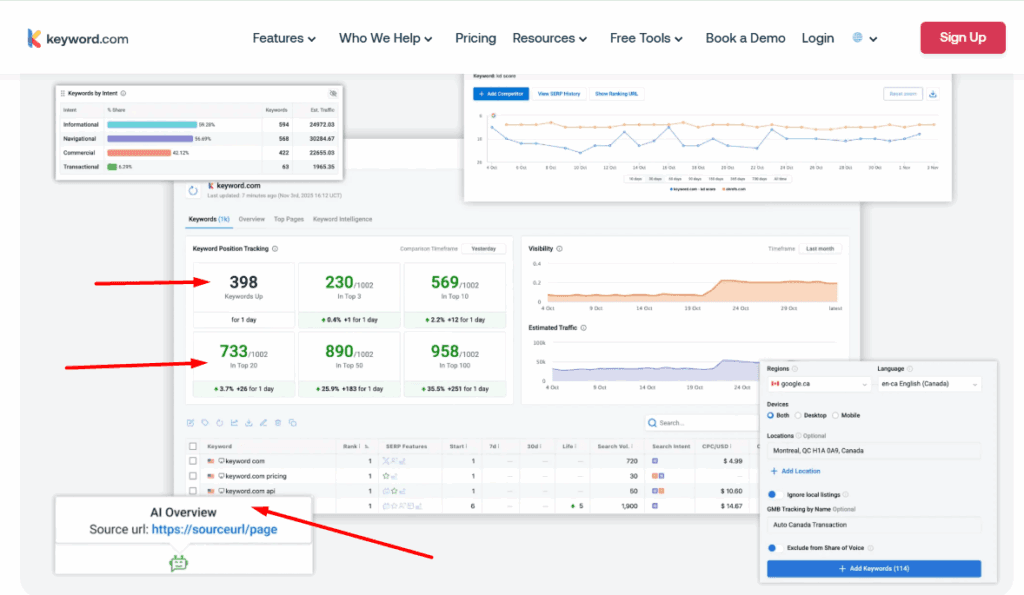This screenshot has width=1024, height=595.
Task: Click the trend chart icon in the toolbar
Action: click(235, 423)
